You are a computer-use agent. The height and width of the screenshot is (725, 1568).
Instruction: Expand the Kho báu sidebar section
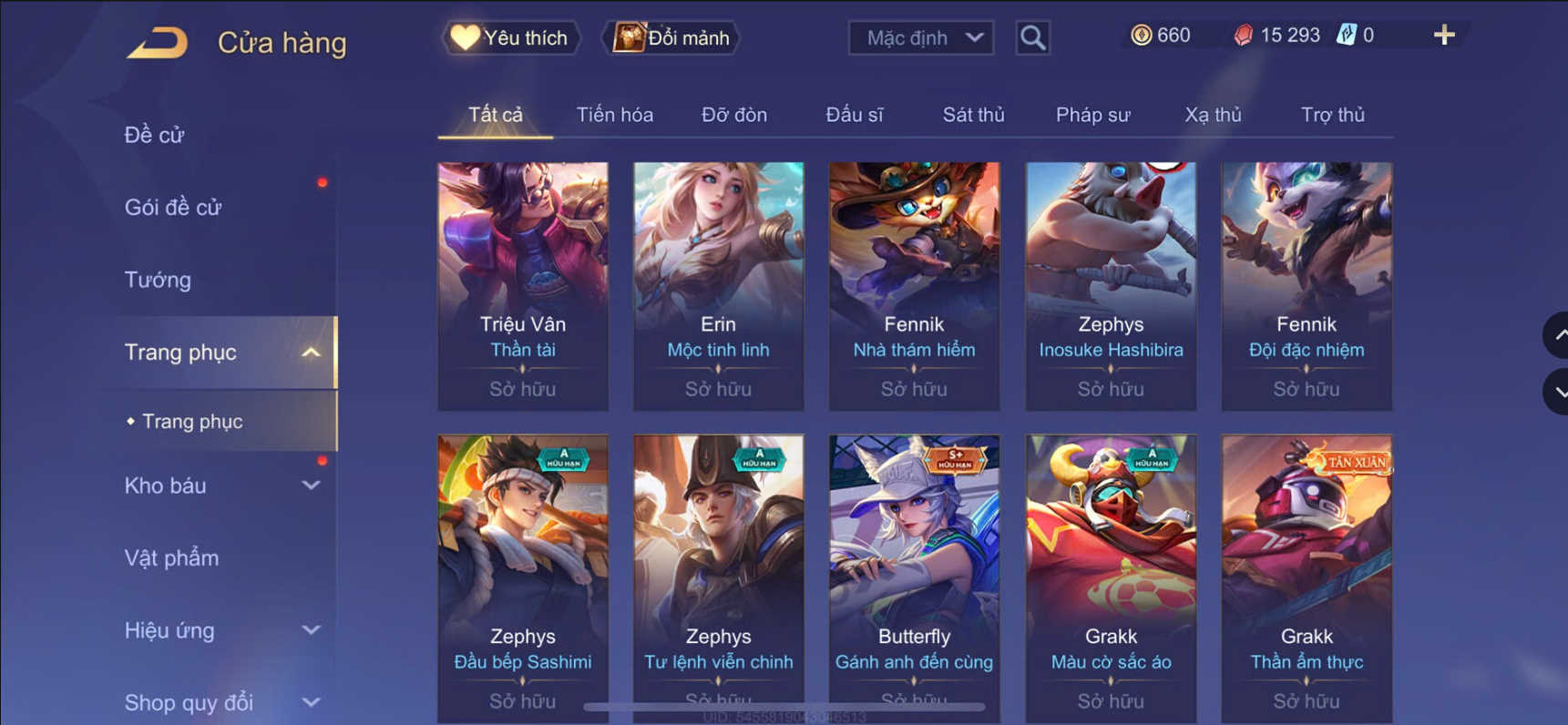(311, 485)
